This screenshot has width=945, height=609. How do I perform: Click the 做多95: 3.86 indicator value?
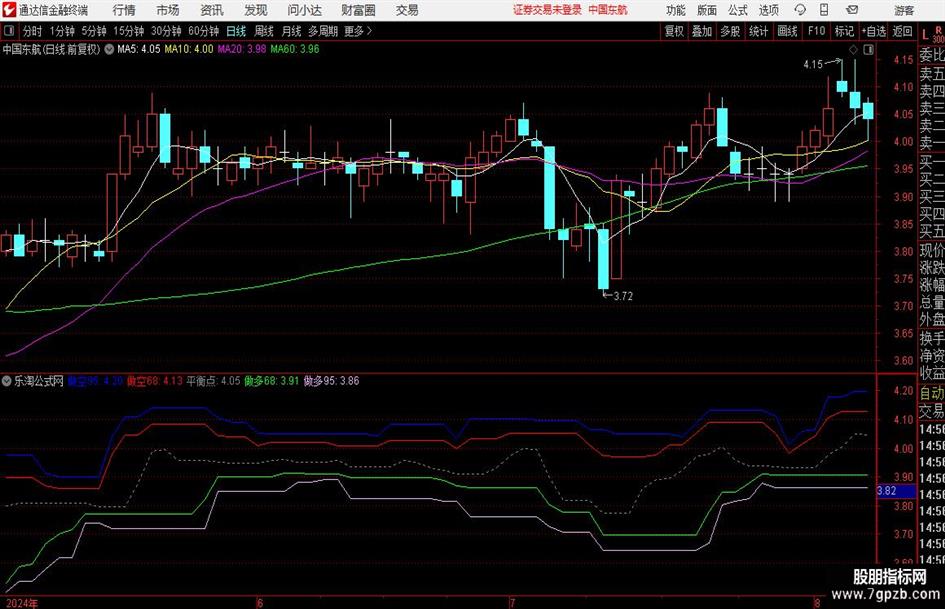pos(331,380)
